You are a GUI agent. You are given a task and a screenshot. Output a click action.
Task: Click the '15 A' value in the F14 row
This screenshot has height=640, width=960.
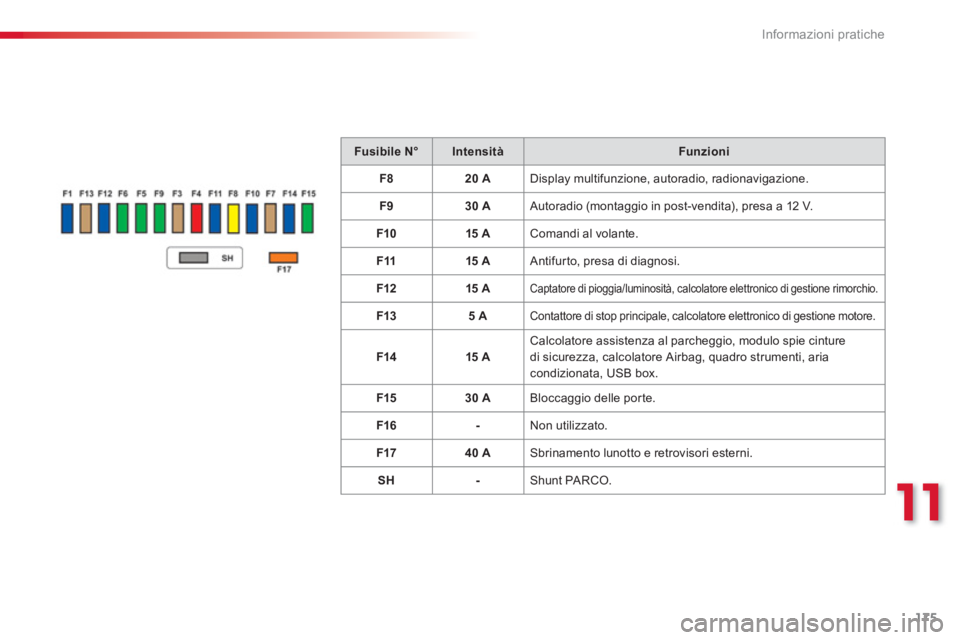pos(478,357)
